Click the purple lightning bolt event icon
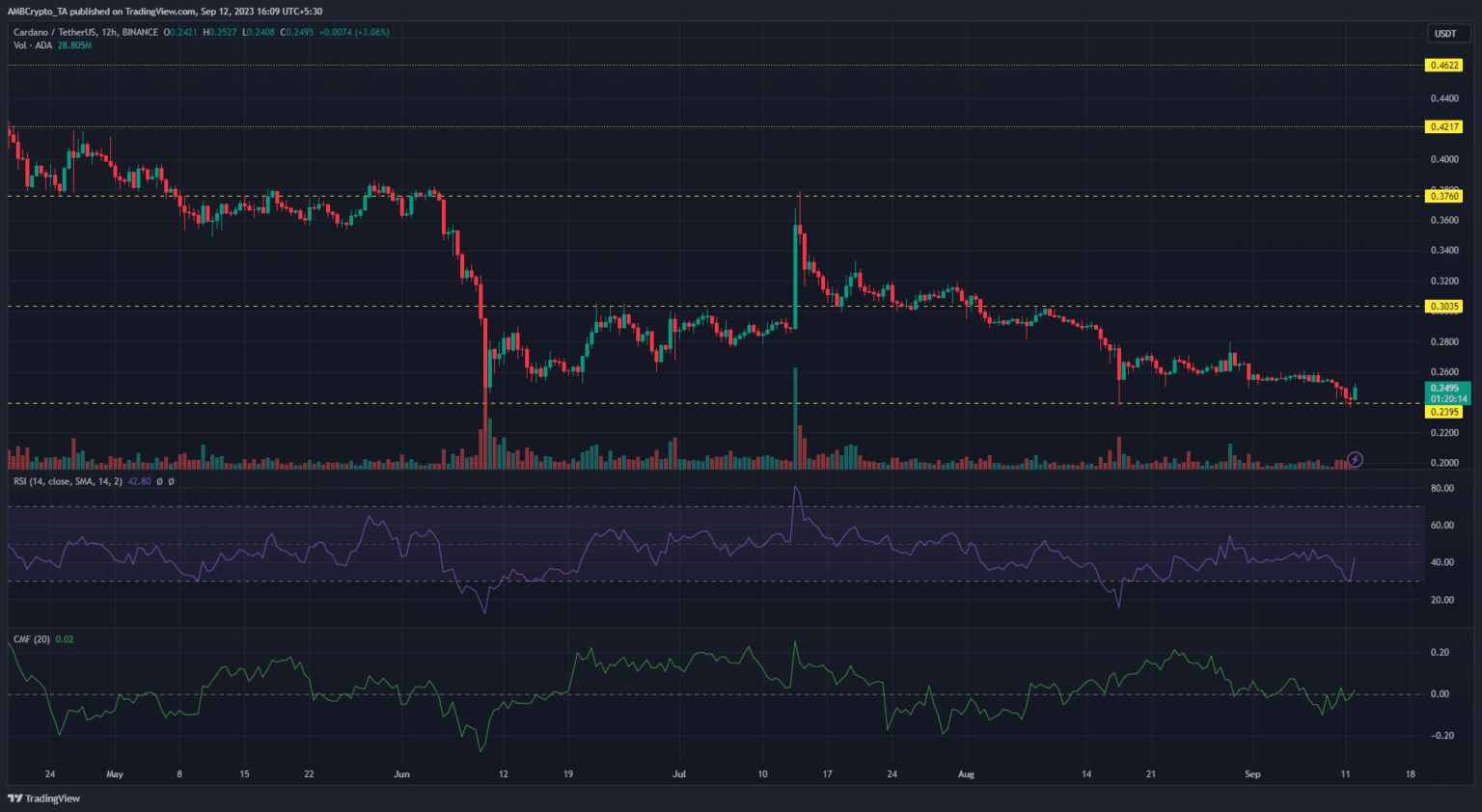Image resolution: width=1482 pixels, height=812 pixels. [x=1355, y=460]
